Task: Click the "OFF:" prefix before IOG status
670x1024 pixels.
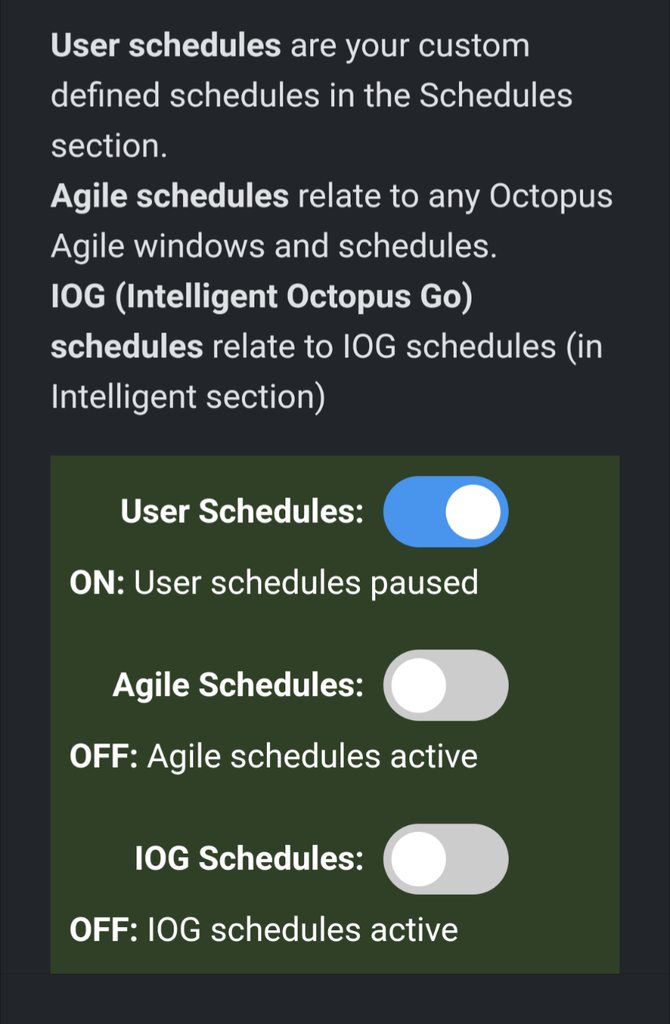Action: pyautogui.click(x=104, y=930)
